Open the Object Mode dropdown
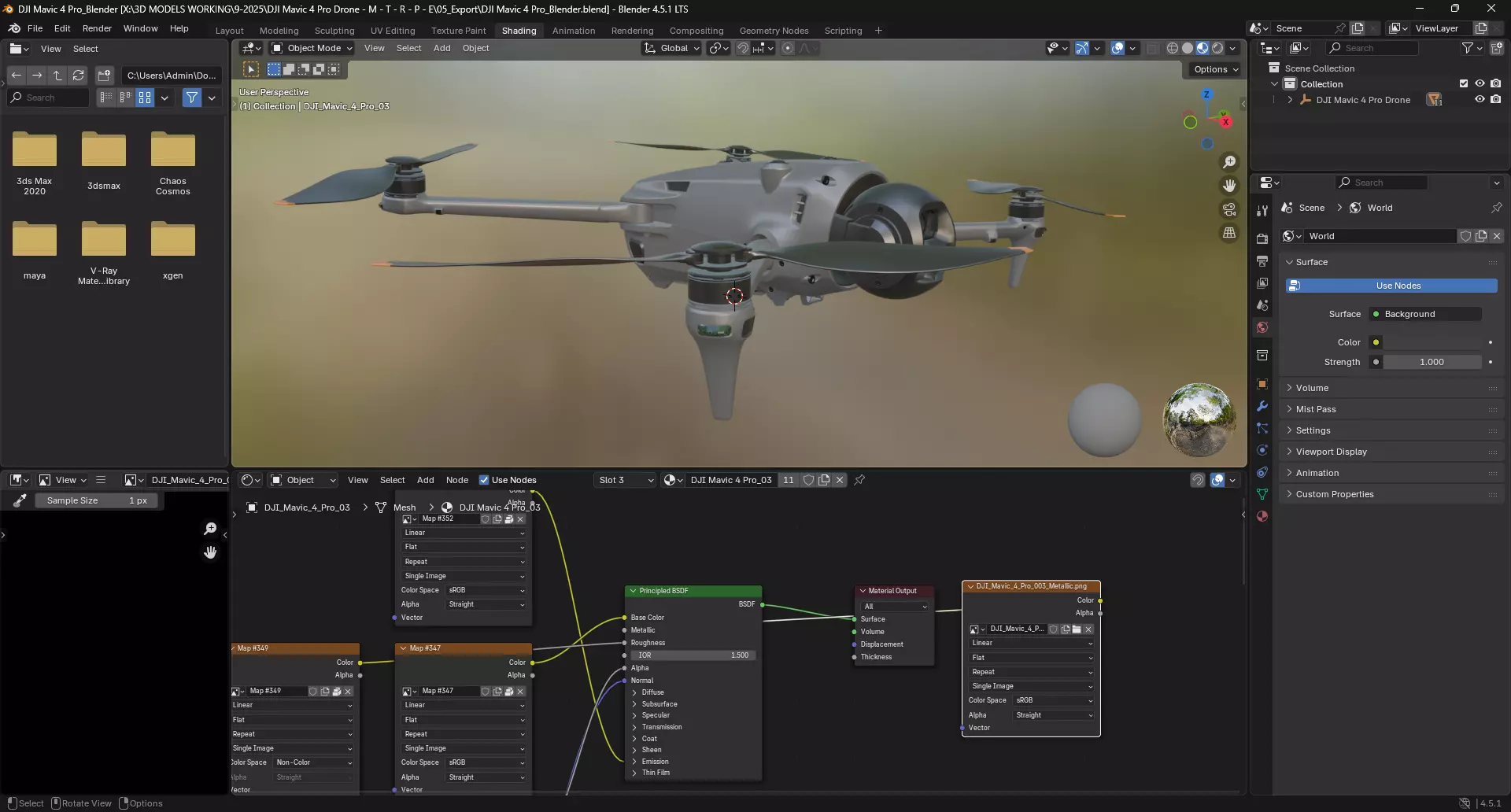This screenshot has width=1511, height=812. click(312, 48)
